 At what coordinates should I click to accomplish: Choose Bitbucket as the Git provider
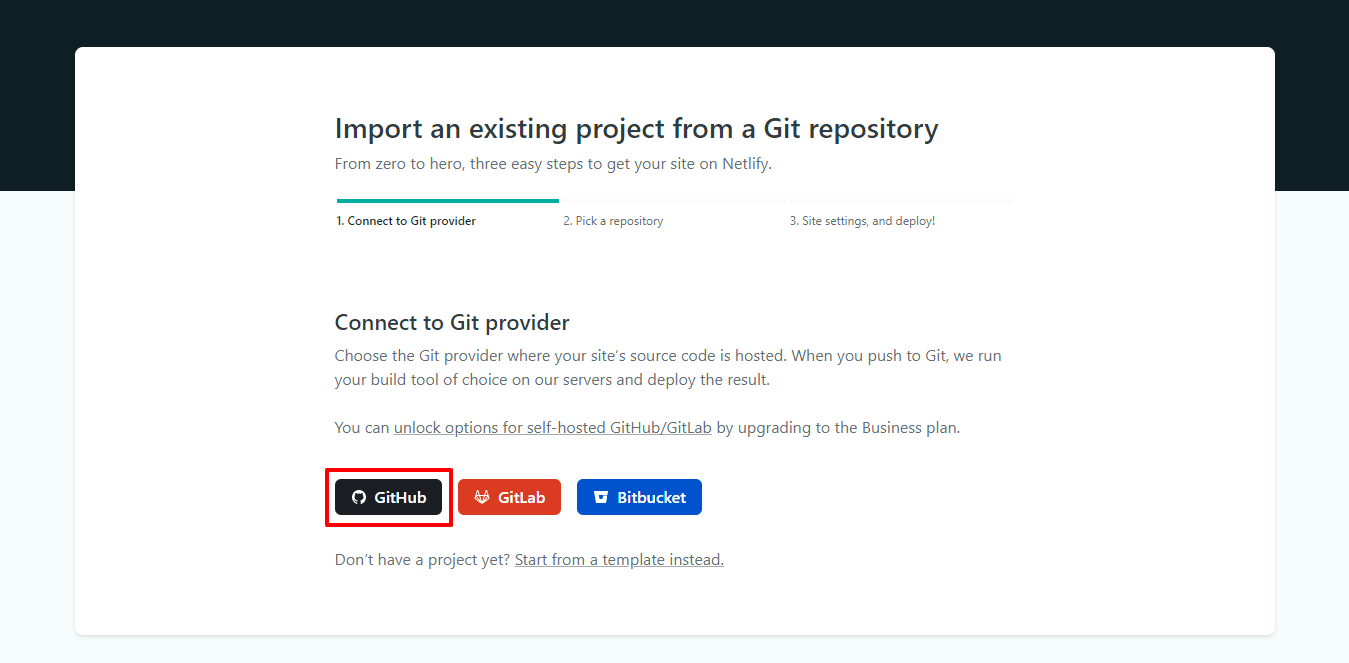[639, 497]
